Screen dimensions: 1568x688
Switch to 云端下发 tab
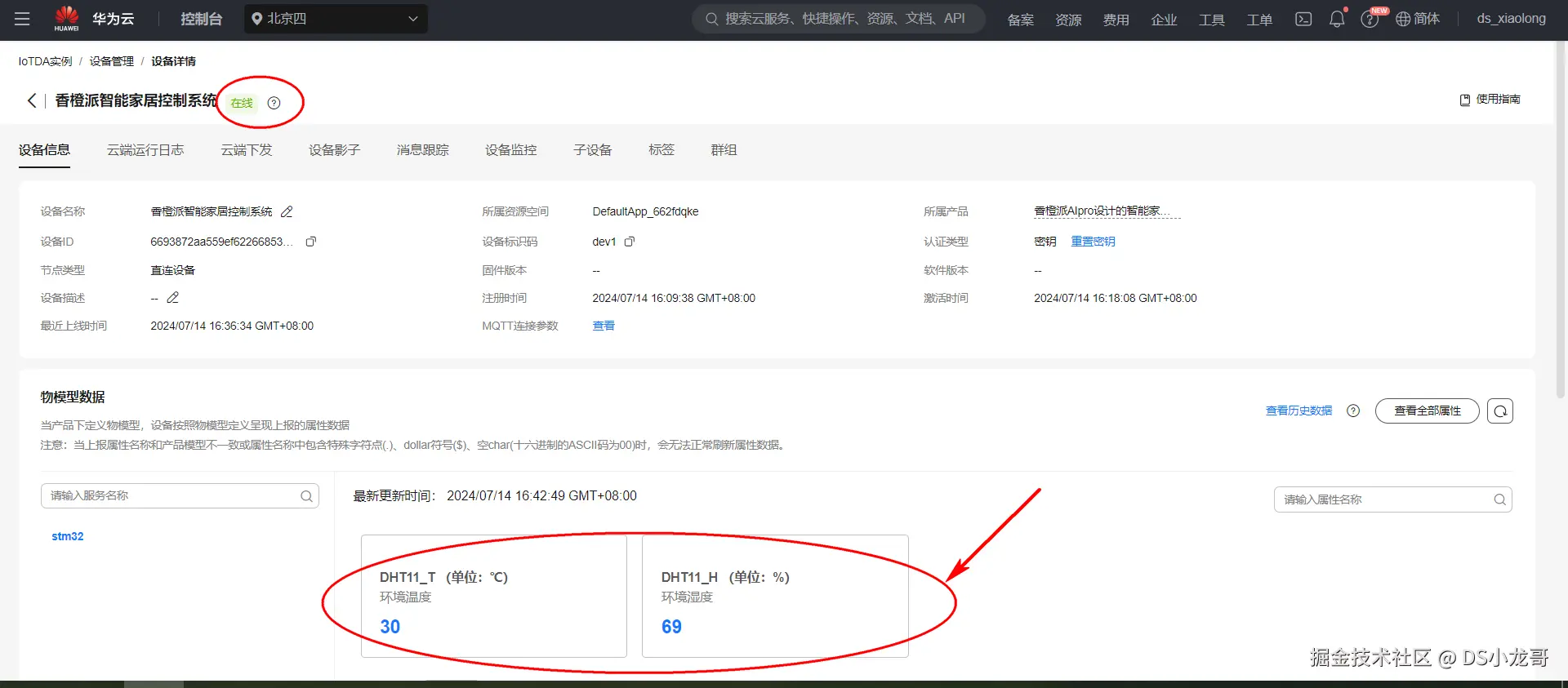246,150
